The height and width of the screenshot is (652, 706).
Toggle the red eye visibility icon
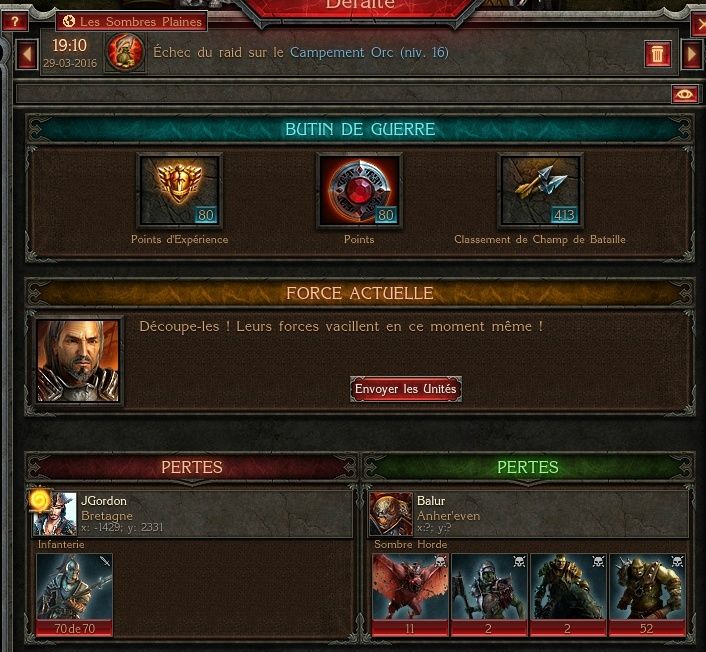(x=685, y=94)
